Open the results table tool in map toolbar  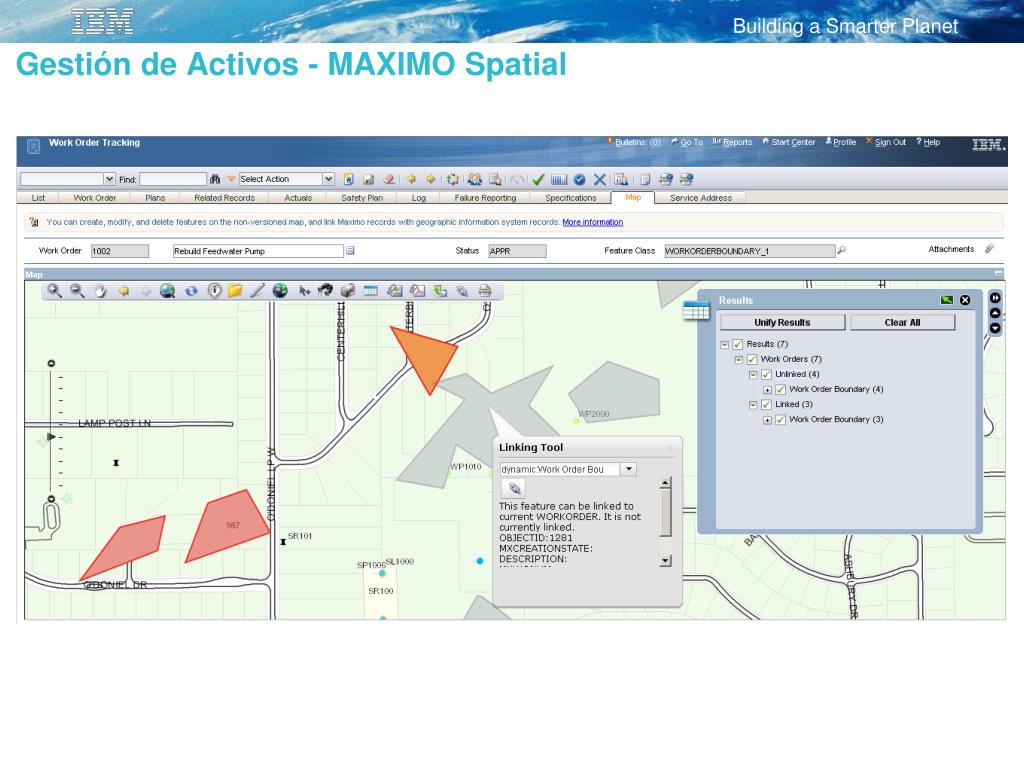tap(371, 291)
